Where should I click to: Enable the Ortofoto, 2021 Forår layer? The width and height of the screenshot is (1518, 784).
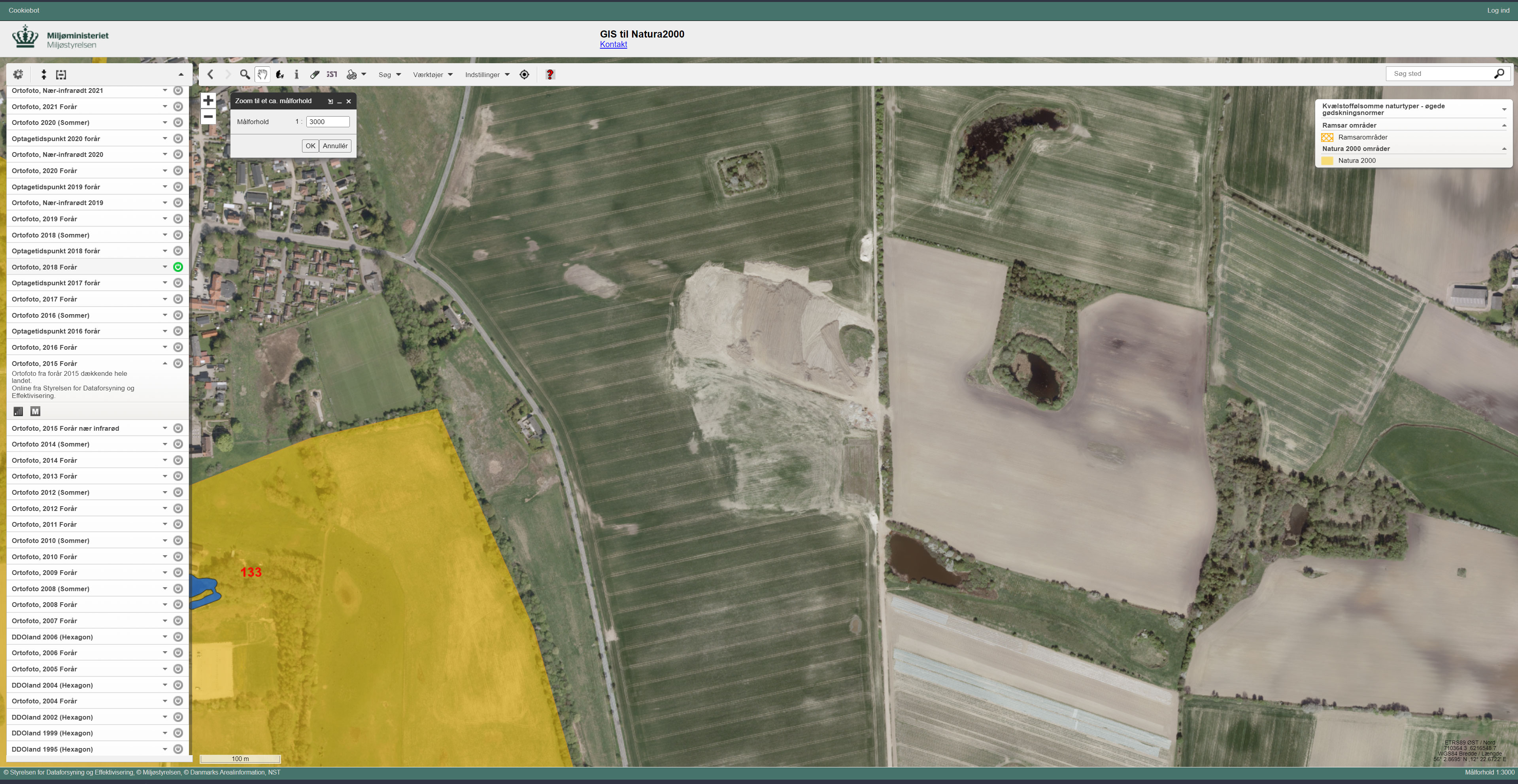coord(178,107)
